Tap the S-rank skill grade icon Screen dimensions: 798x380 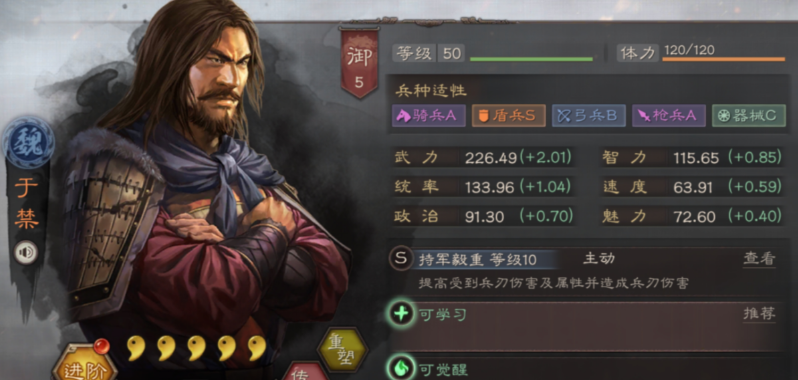pos(401,259)
